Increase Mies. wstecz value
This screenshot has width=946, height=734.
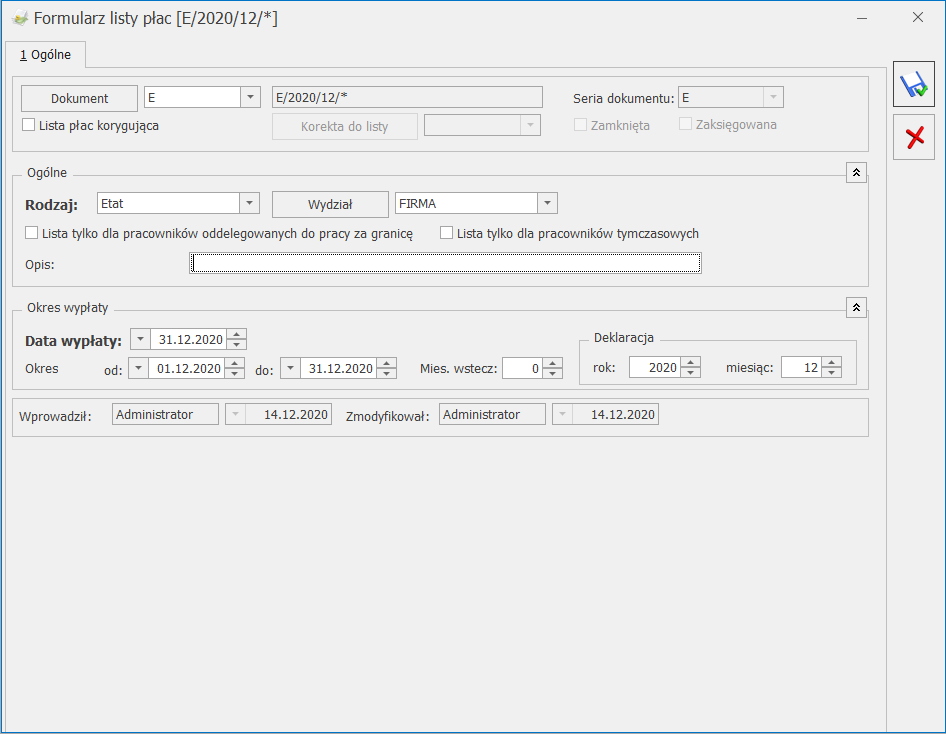[x=553, y=363]
